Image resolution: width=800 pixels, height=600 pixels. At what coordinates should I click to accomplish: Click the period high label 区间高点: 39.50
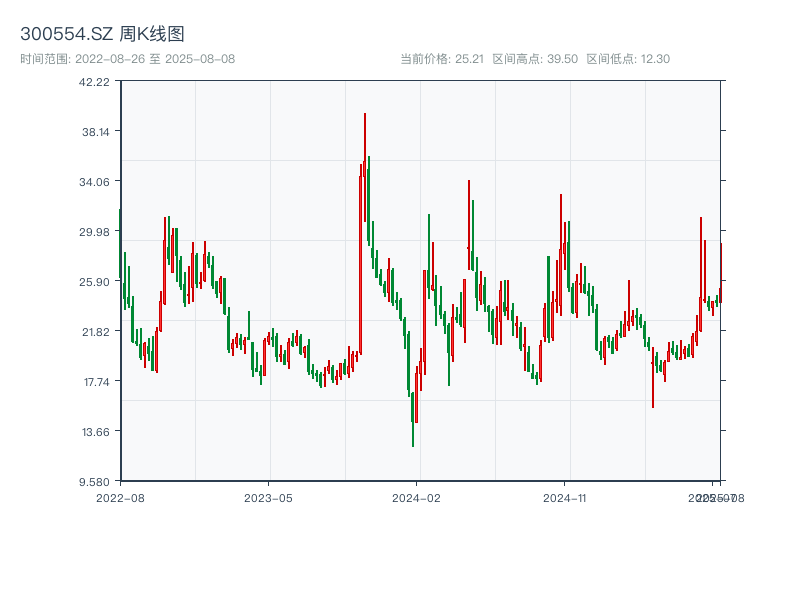coord(535,59)
